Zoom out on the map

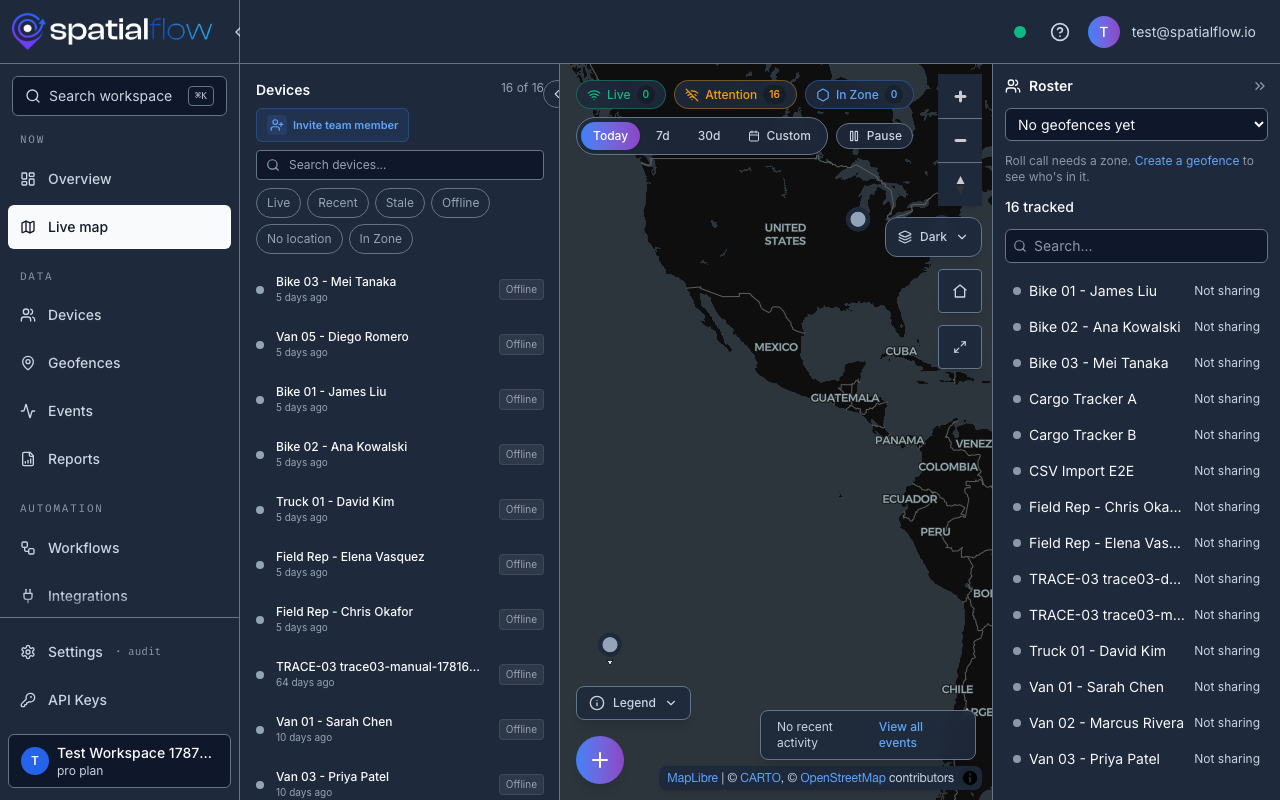(x=960, y=140)
